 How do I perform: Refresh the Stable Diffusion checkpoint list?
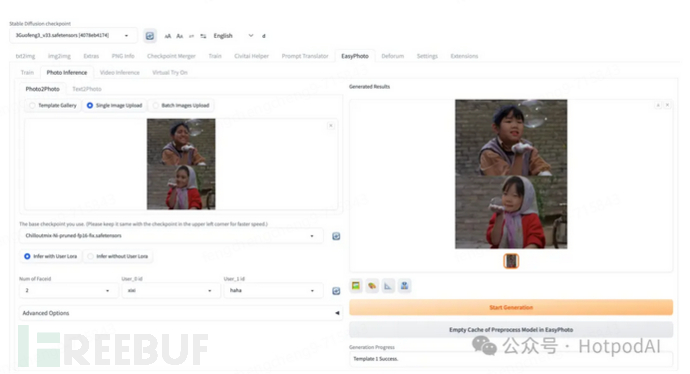click(150, 36)
